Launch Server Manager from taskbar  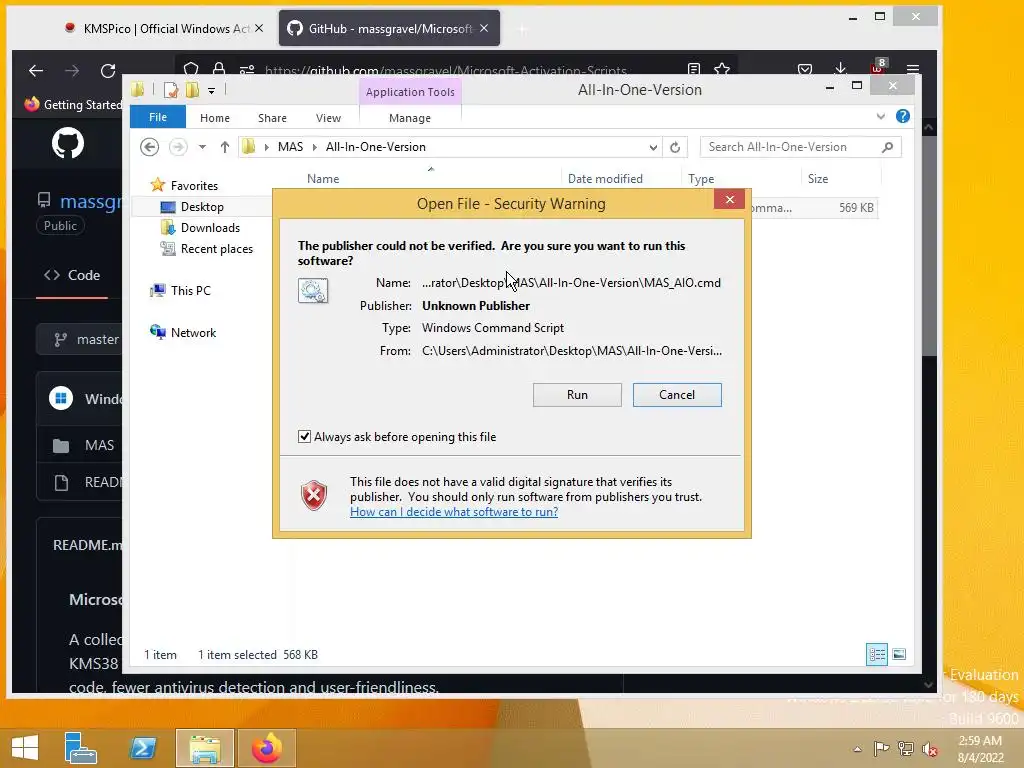click(81, 748)
